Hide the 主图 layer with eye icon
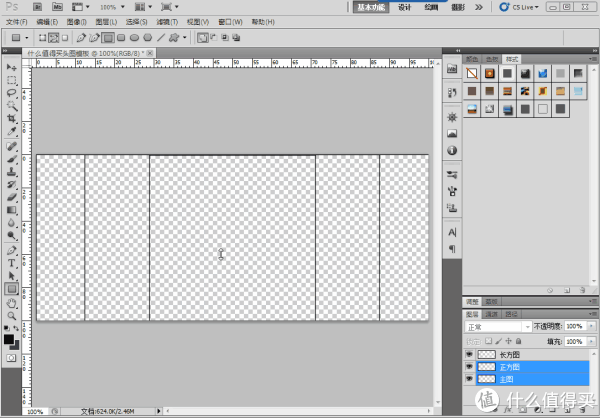Viewport: 600px width, 418px height. click(x=469, y=379)
